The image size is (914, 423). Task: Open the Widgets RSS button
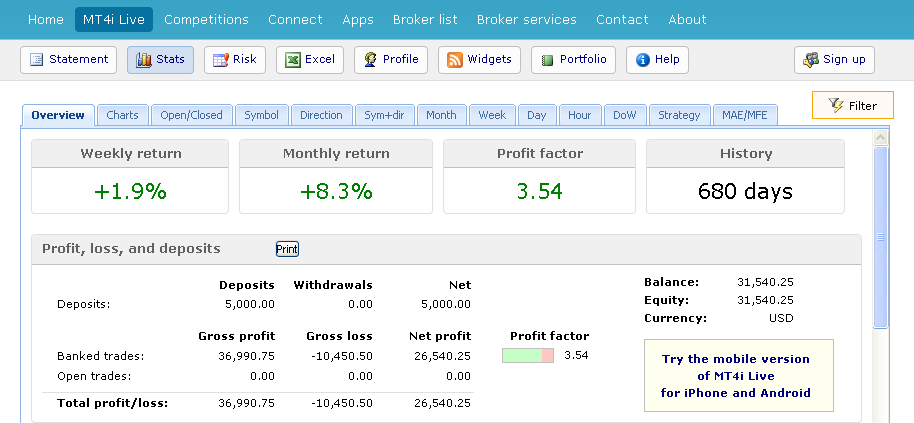click(479, 60)
